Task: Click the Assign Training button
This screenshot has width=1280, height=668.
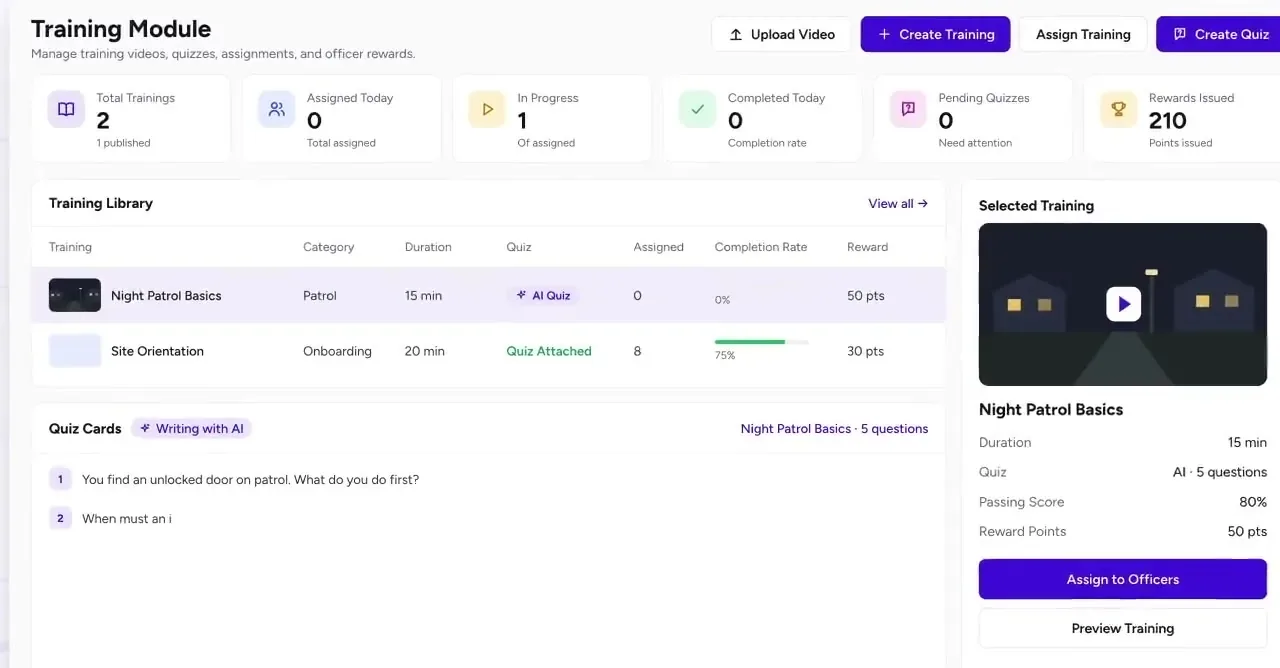Action: 1083,34
